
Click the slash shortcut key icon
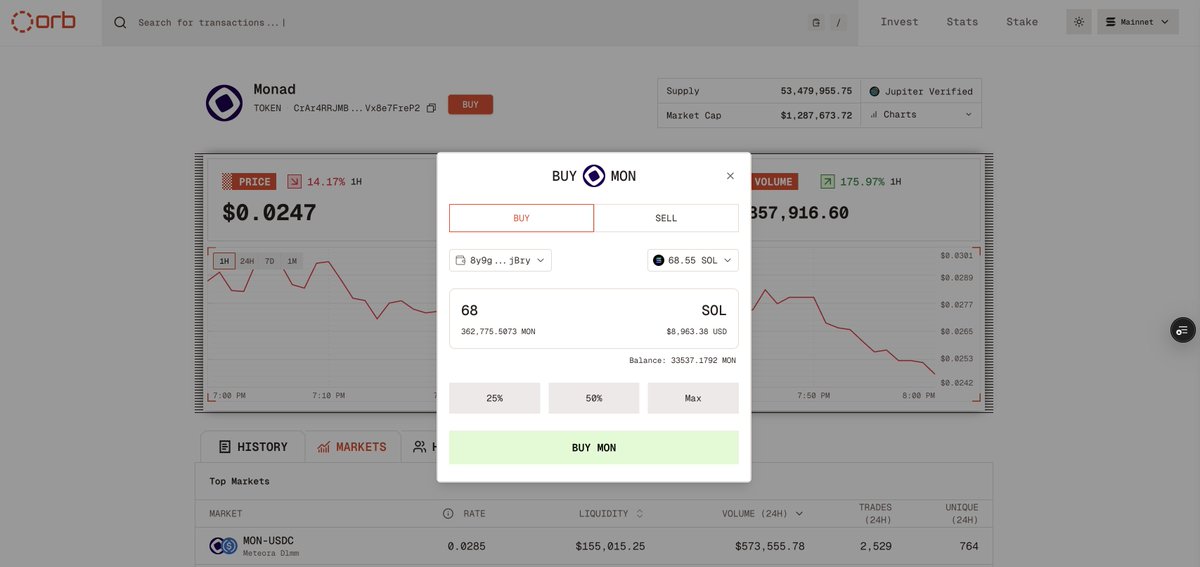(838, 22)
